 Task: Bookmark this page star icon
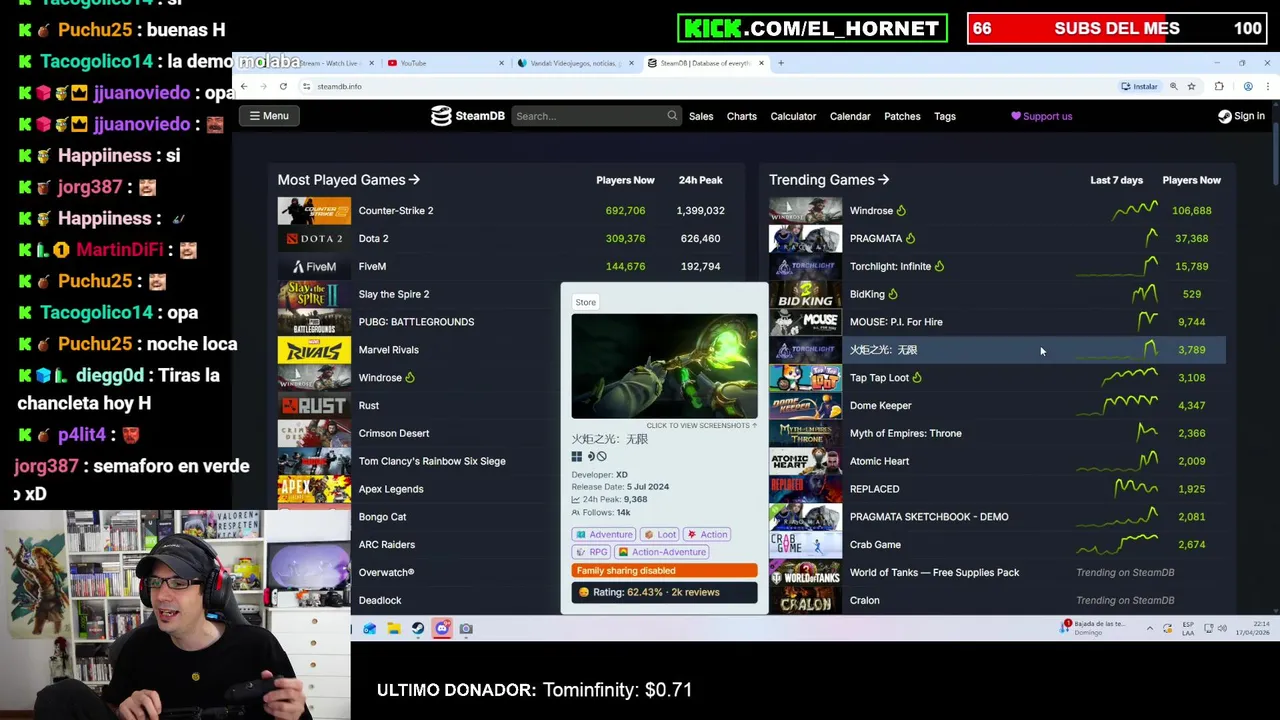[x=1191, y=87]
